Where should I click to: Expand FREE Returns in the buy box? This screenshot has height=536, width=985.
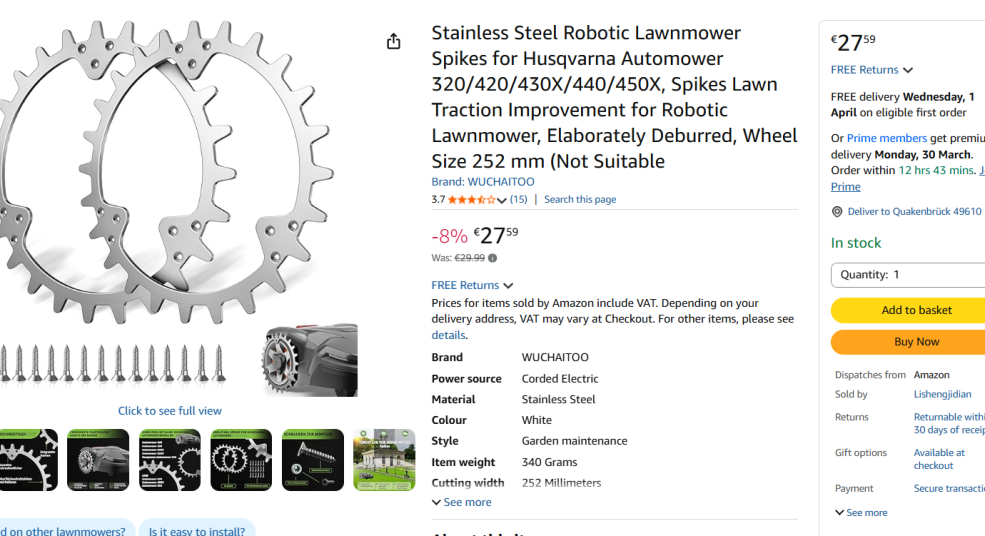pyautogui.click(x=871, y=70)
